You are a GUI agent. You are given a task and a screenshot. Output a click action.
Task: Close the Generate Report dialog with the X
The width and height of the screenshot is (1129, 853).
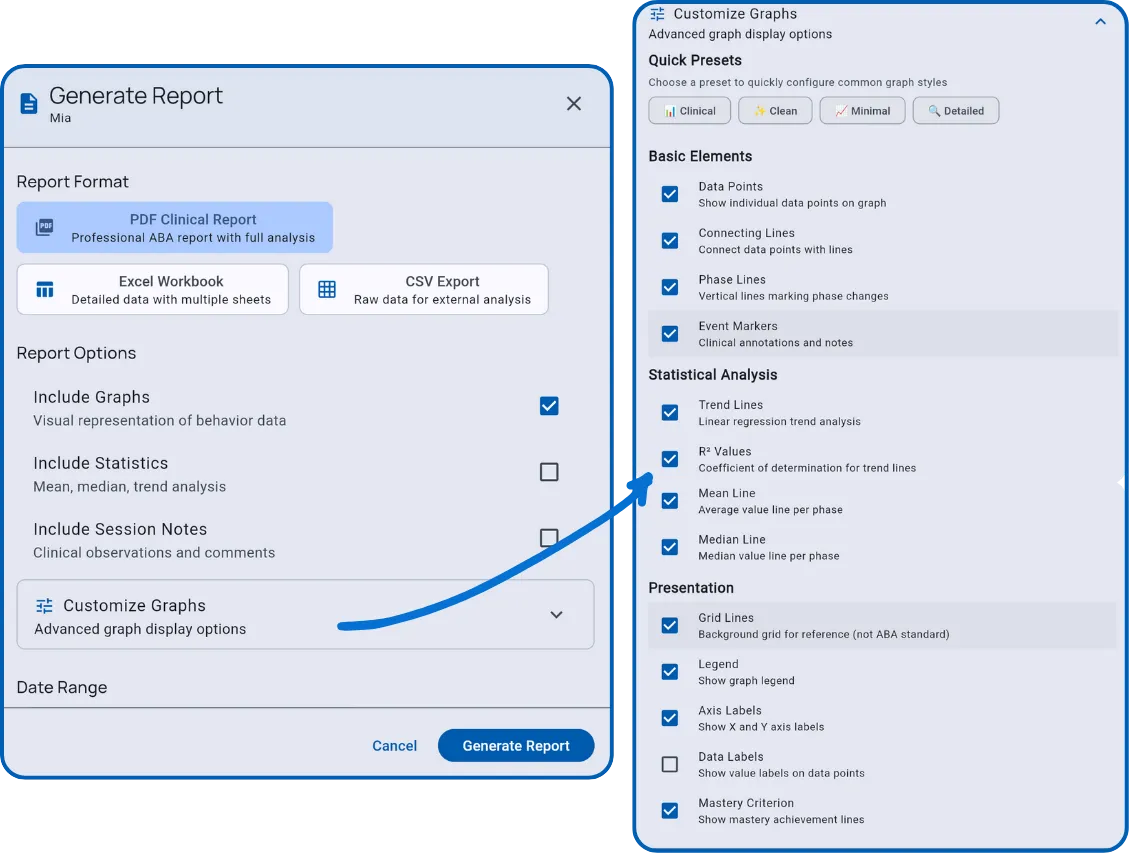pos(573,103)
